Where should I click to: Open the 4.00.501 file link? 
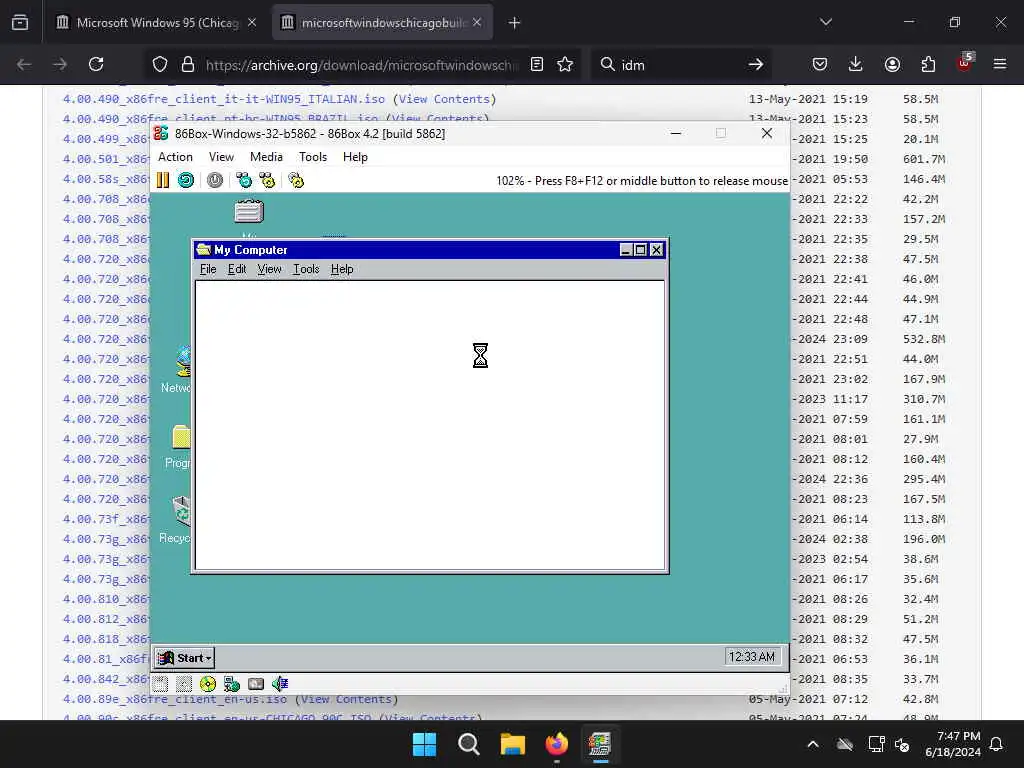tap(106, 159)
